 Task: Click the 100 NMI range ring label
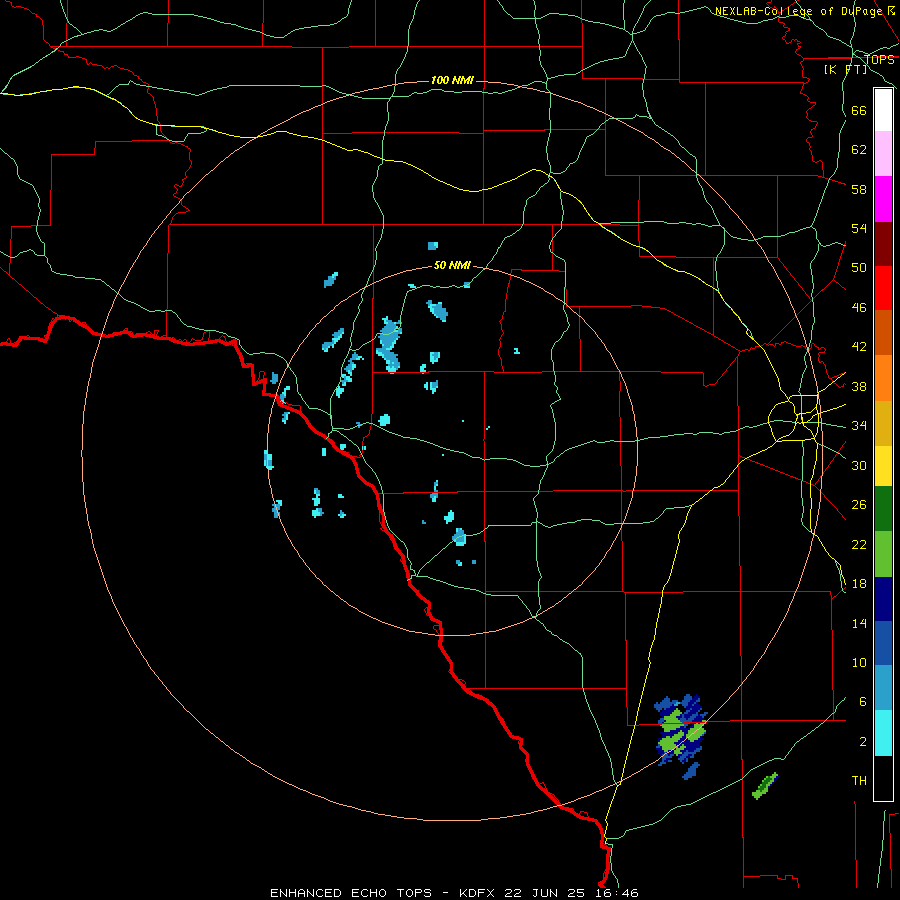(452, 80)
